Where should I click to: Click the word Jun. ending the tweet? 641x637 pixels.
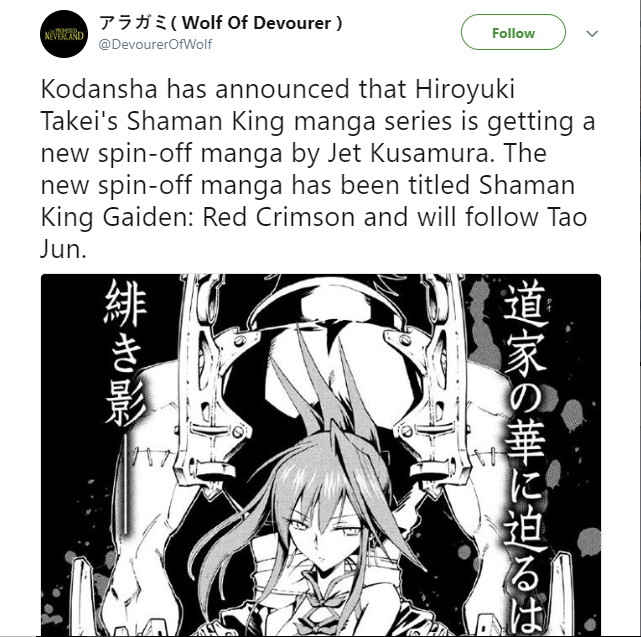(x=63, y=249)
